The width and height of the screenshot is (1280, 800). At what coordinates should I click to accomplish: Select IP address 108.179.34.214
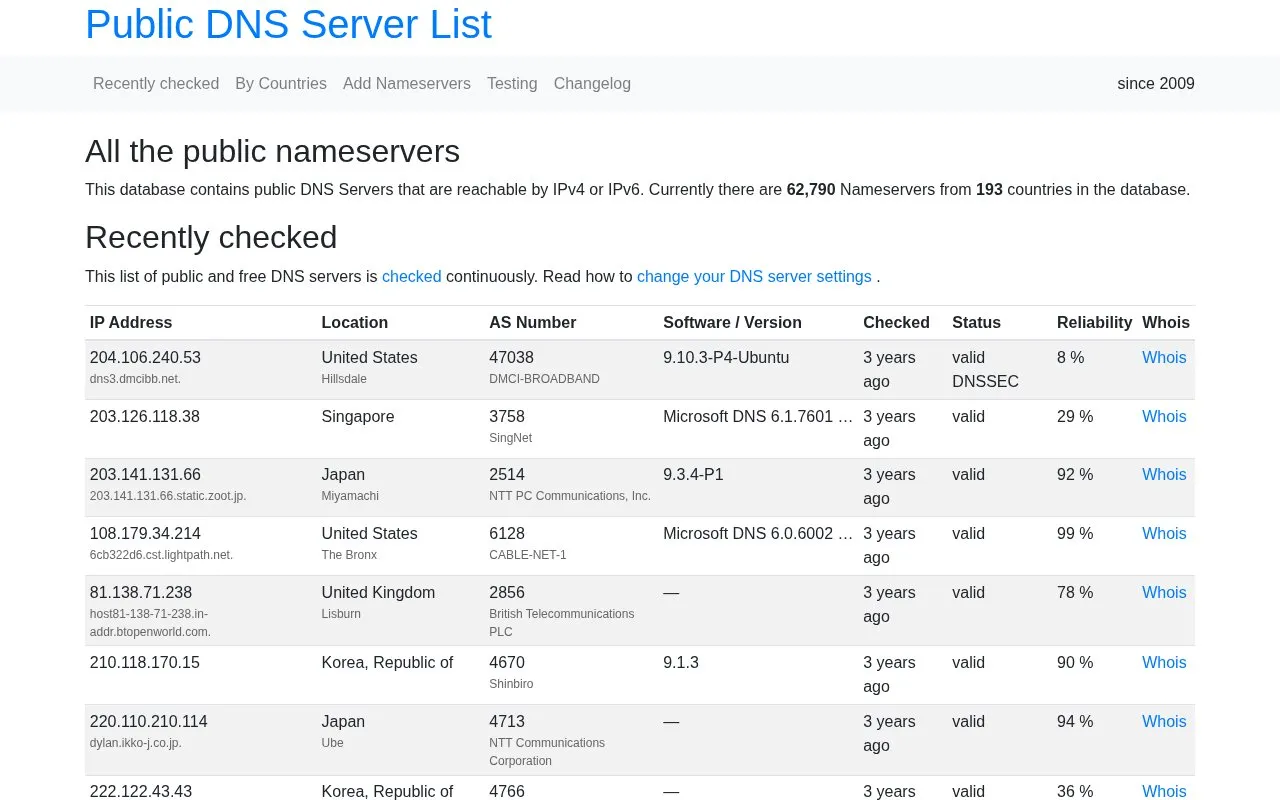point(145,534)
